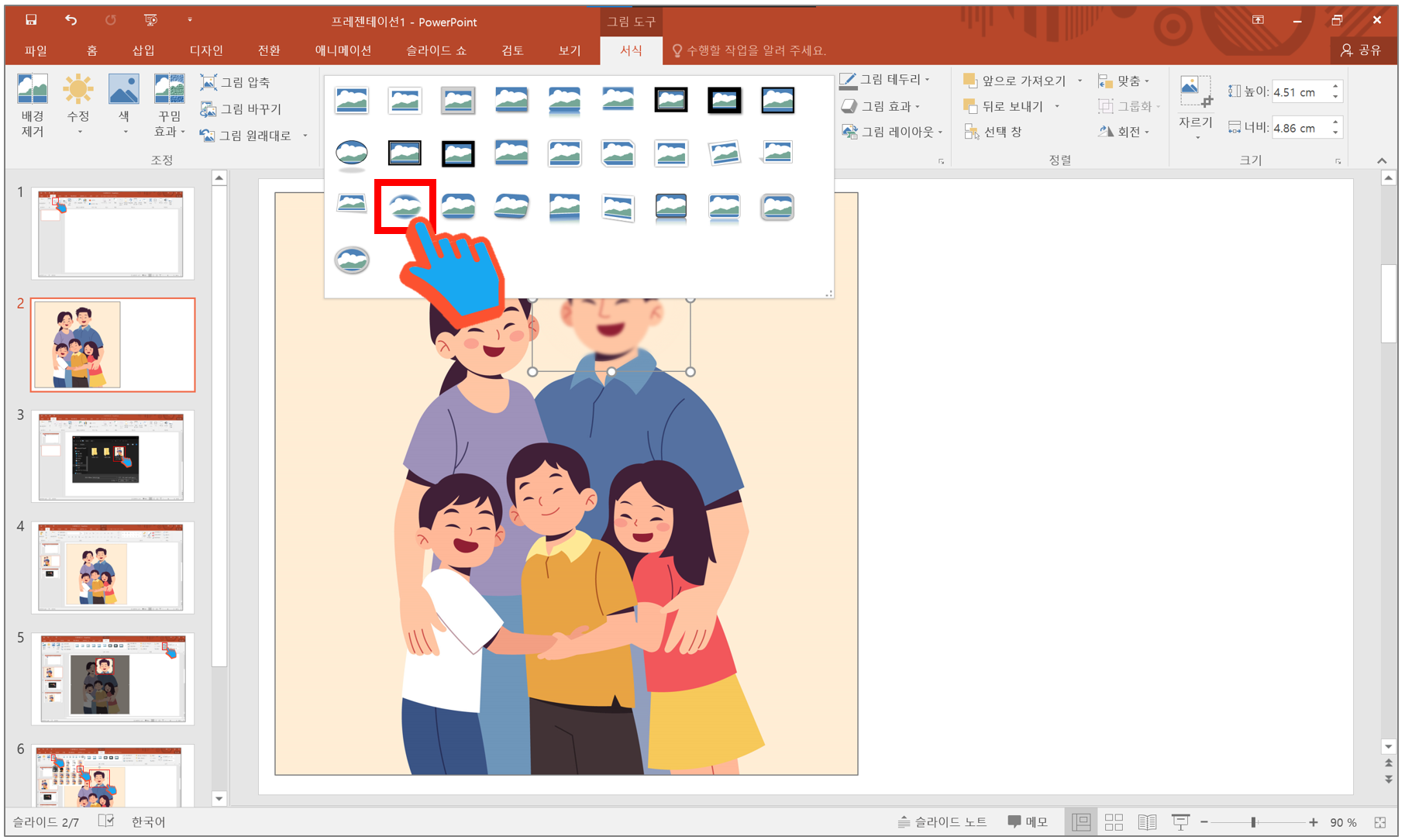Apply the soft edge oval picture style
The width and height of the screenshot is (1405, 840).
405,207
